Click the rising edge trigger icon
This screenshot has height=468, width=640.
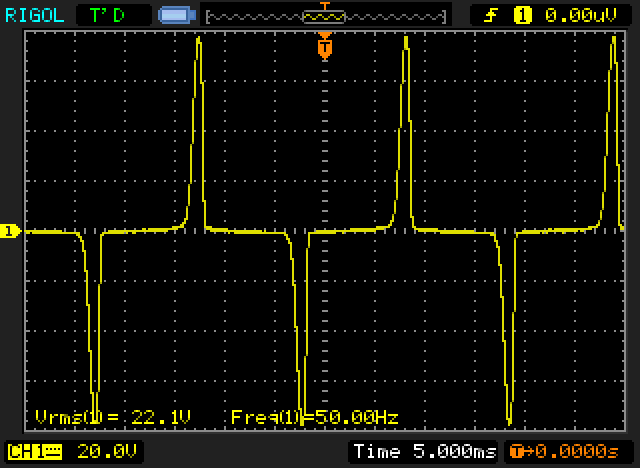coord(491,16)
